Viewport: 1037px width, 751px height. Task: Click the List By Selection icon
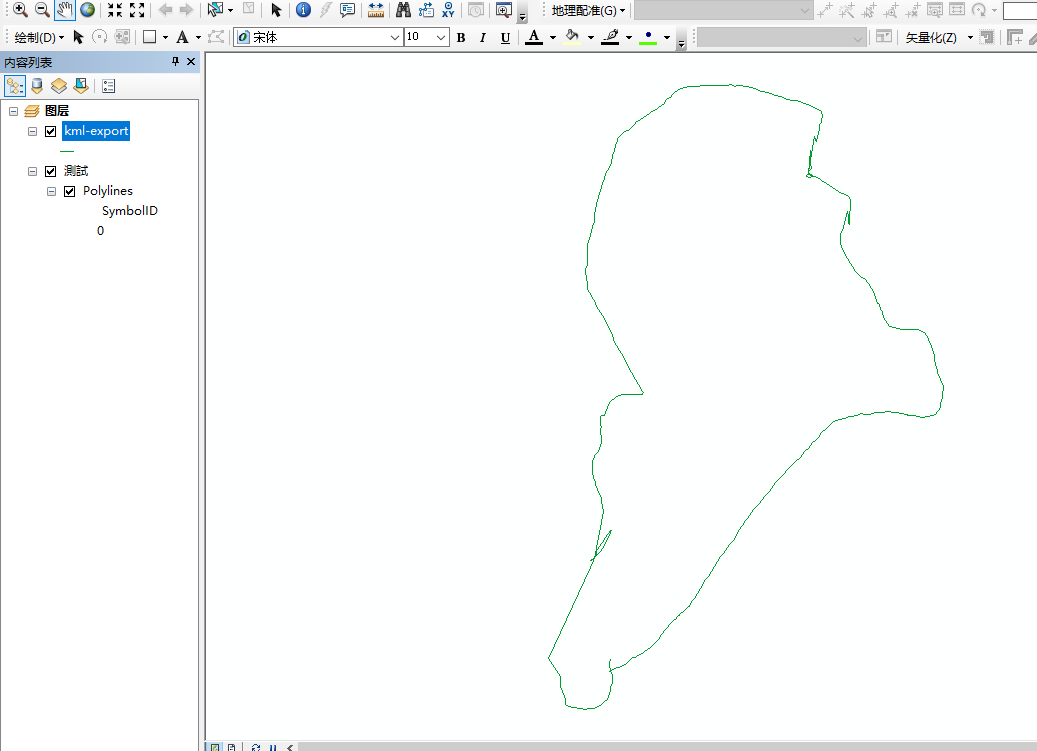[x=81, y=86]
